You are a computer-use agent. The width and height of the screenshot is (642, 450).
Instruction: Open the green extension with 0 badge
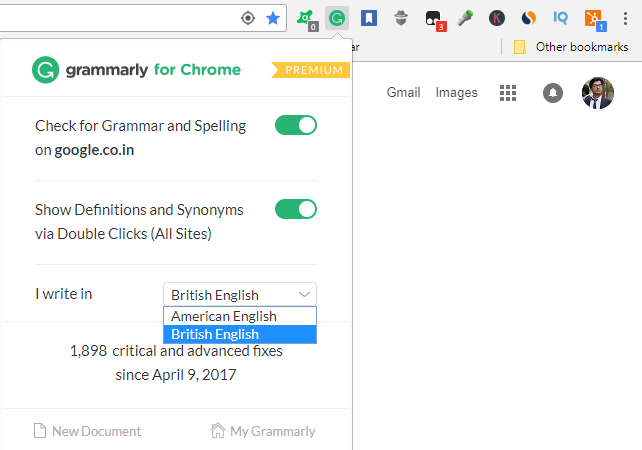[x=307, y=20]
